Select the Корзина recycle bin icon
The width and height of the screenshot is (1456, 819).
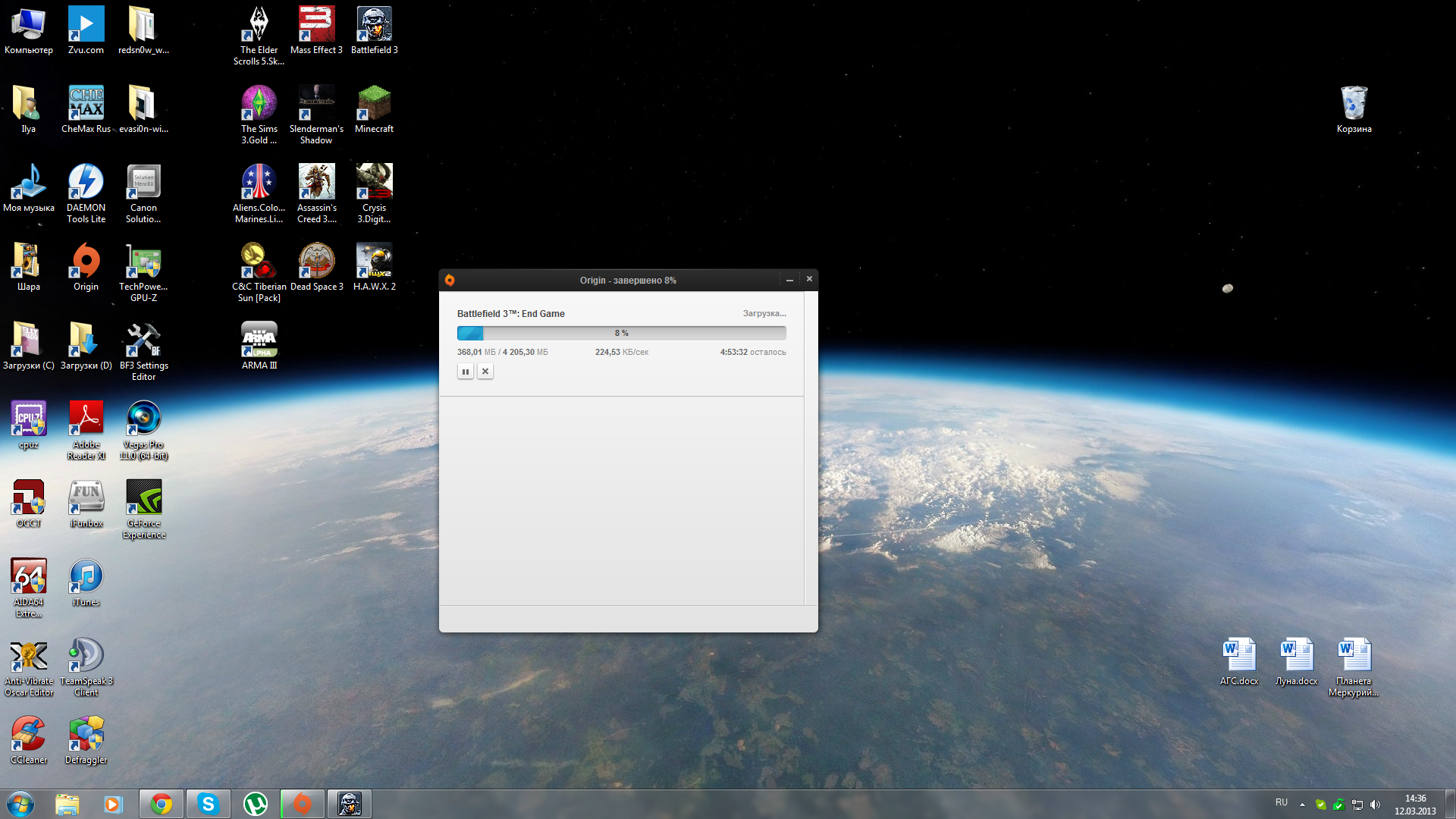point(1354,110)
